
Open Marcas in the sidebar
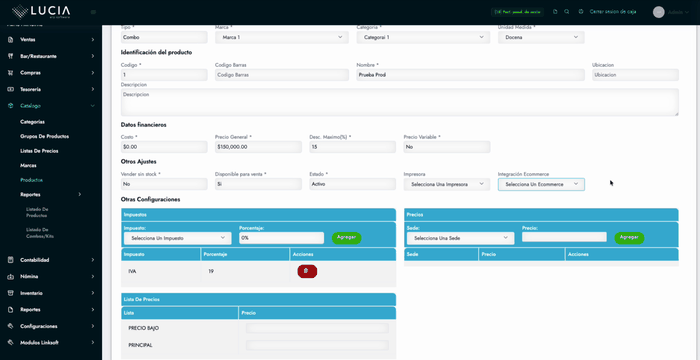tap(29, 165)
